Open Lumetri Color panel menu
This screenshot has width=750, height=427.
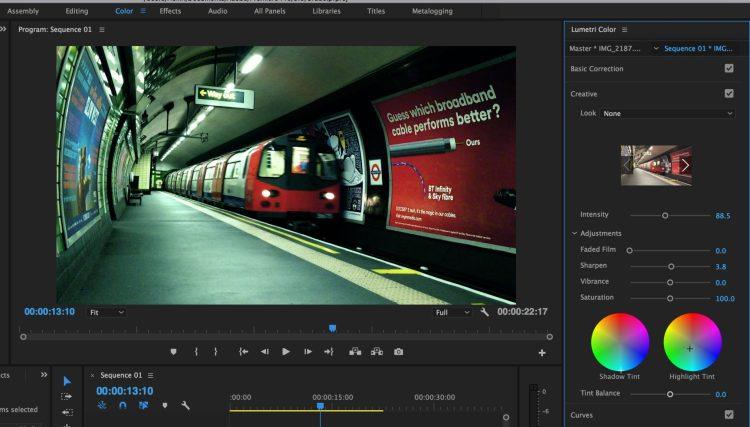click(x=624, y=30)
